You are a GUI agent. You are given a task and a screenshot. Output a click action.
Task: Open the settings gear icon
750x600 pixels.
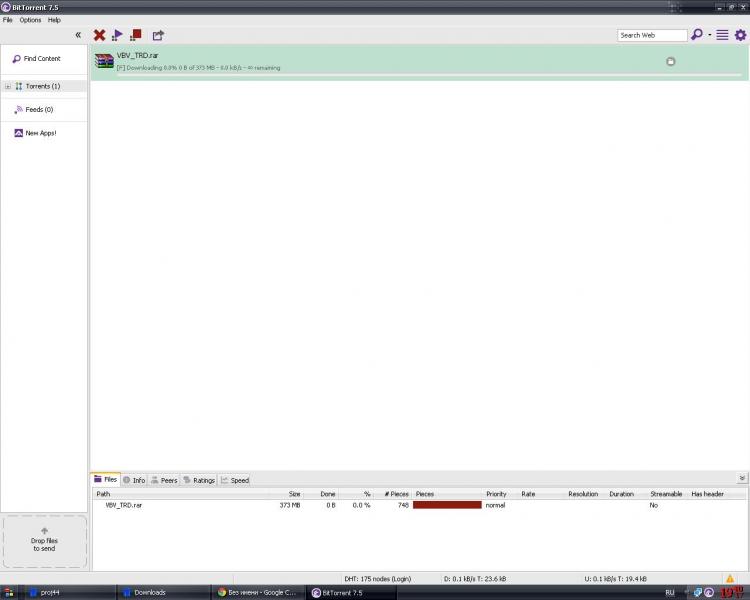(740, 35)
